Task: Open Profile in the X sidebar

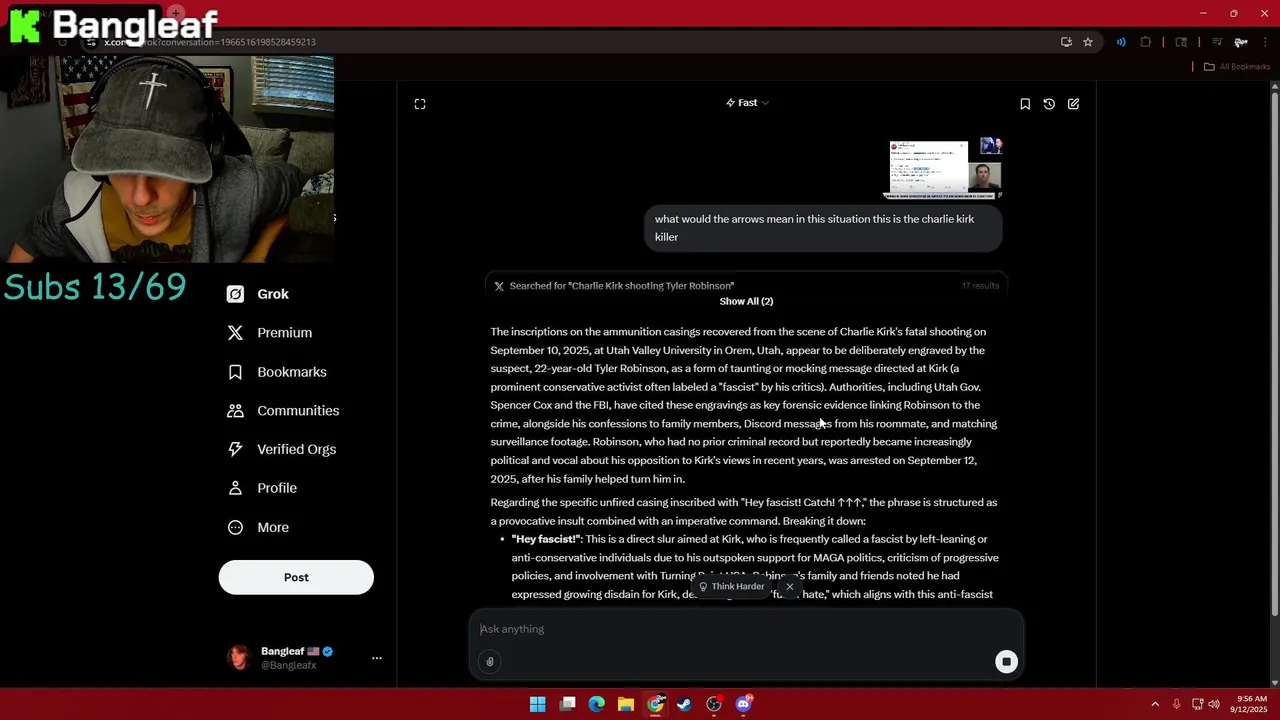Action: click(262, 488)
